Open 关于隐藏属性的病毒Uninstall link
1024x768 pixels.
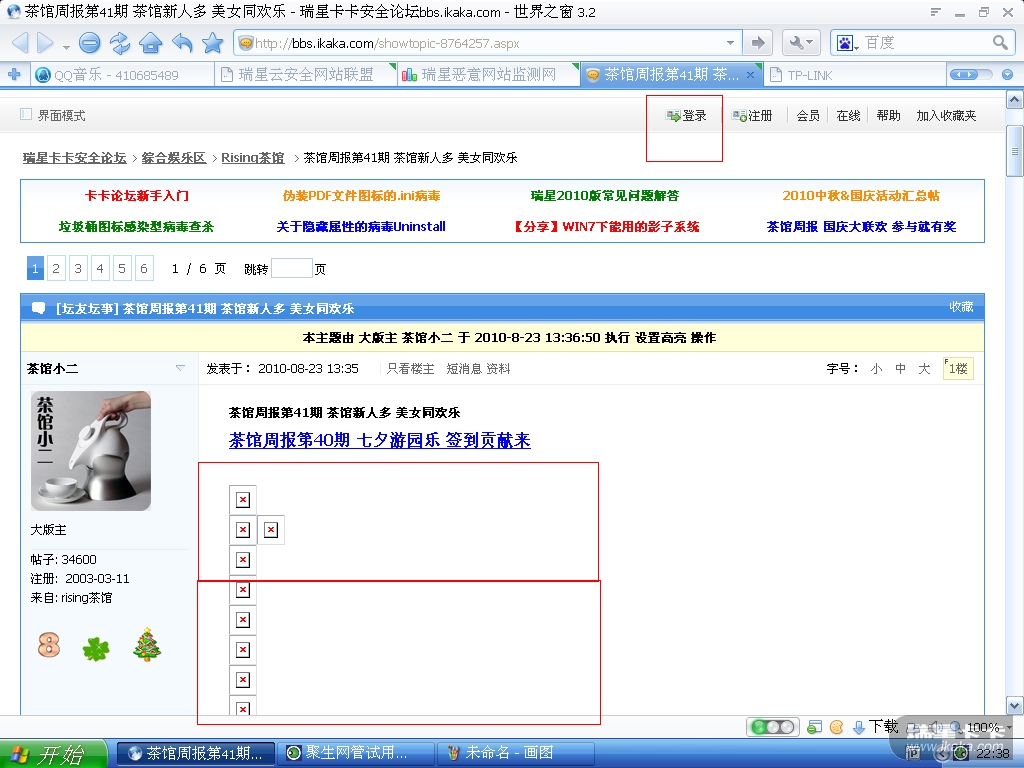pyautogui.click(x=360, y=227)
